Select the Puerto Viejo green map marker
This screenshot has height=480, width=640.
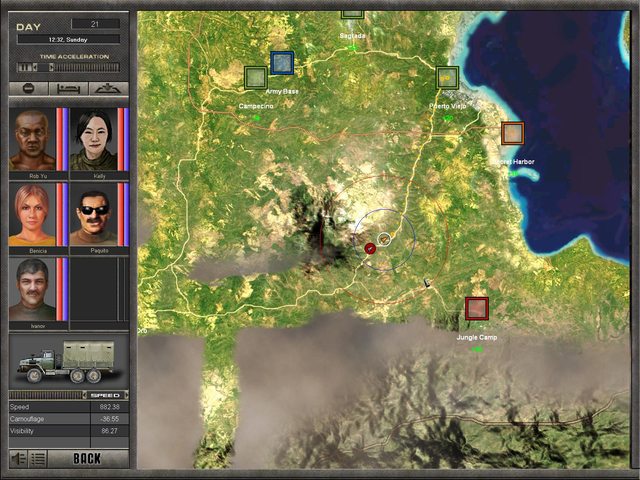pyautogui.click(x=447, y=78)
